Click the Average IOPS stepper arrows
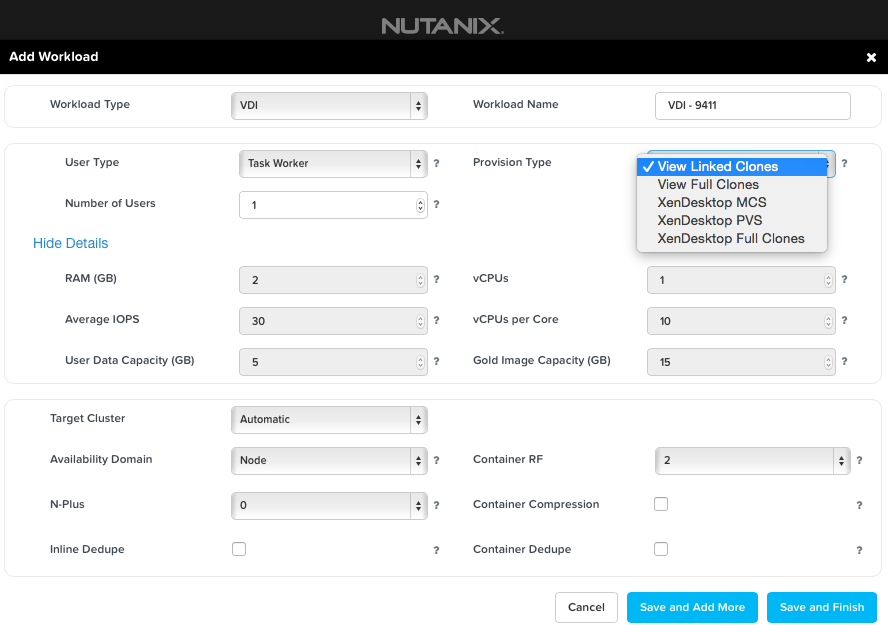 tap(420, 321)
